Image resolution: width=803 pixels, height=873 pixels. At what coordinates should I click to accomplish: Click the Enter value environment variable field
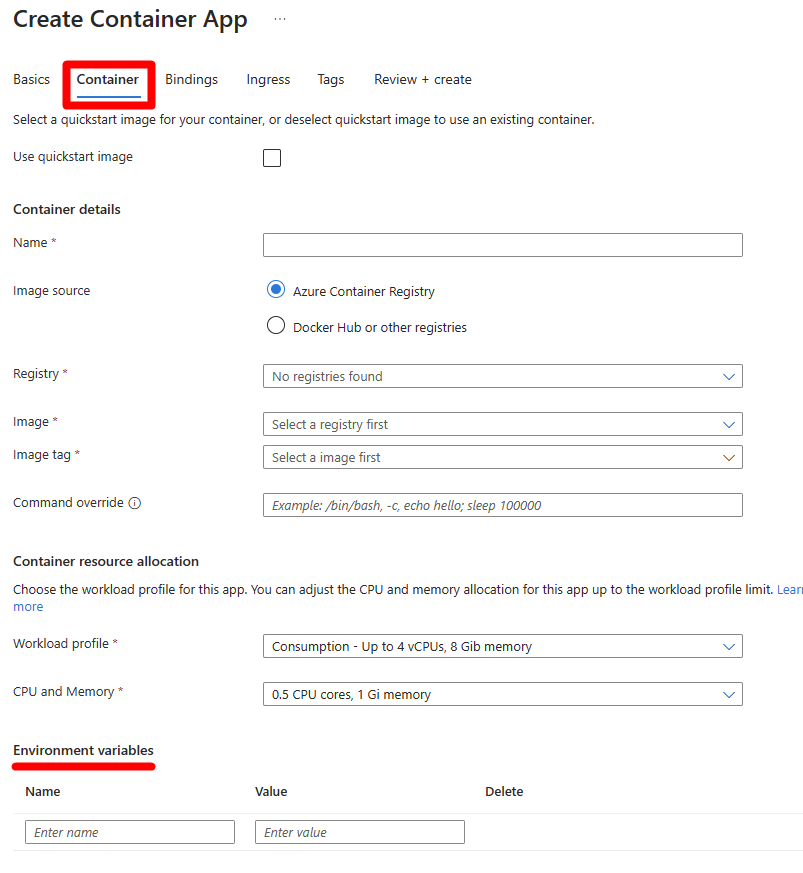coord(359,831)
